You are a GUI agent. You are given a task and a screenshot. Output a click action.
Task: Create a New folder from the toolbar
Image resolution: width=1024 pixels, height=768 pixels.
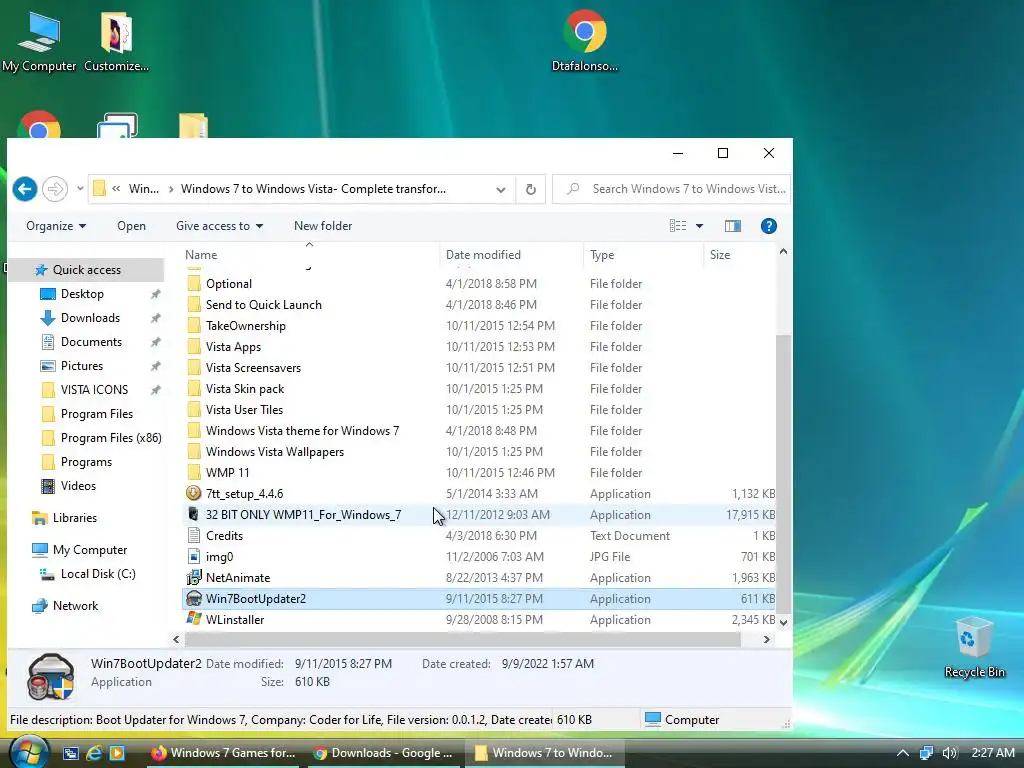[x=323, y=226]
